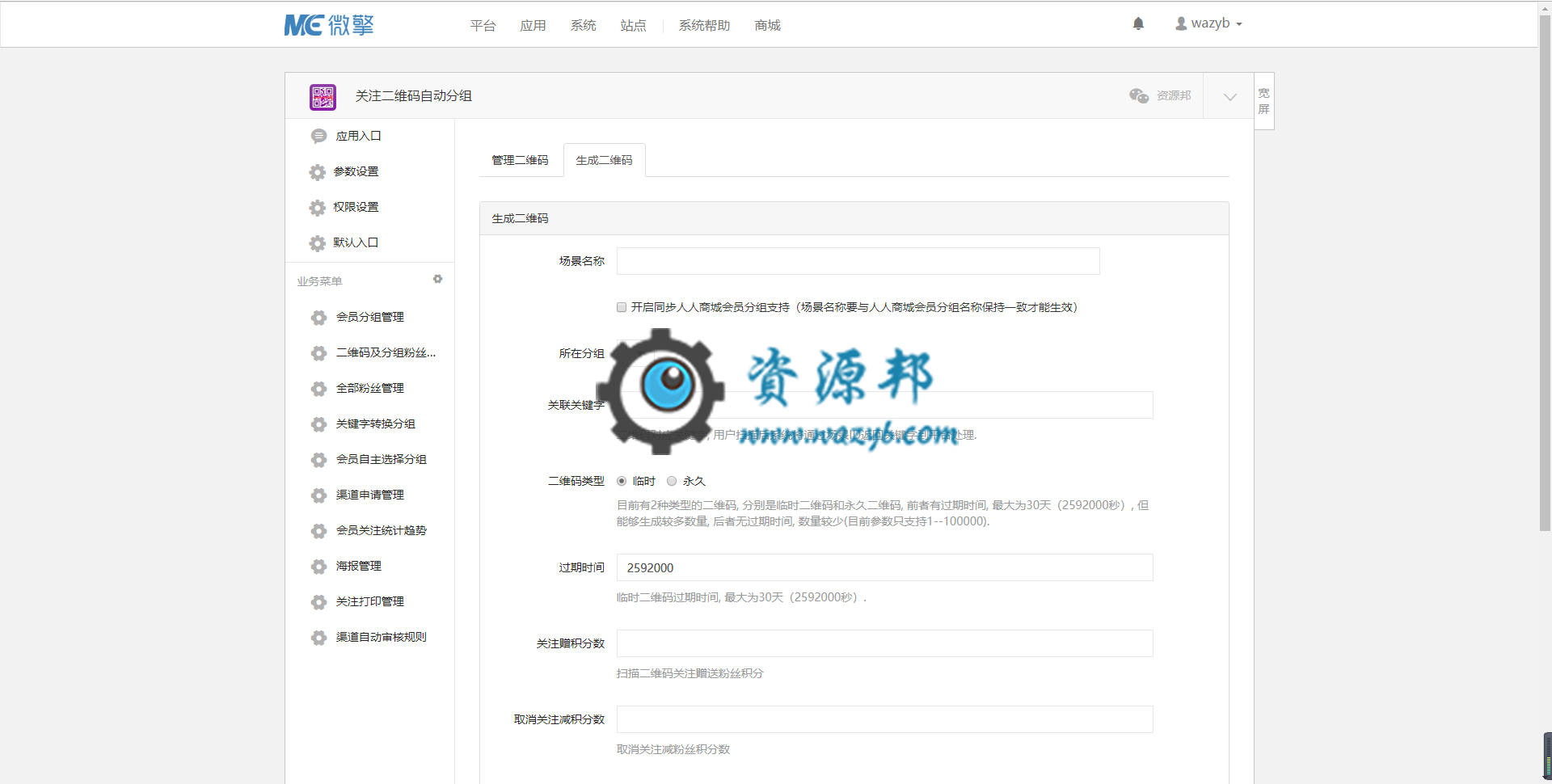1552x784 pixels.
Task: Click the 海报管理 gear icon
Action: click(x=318, y=566)
